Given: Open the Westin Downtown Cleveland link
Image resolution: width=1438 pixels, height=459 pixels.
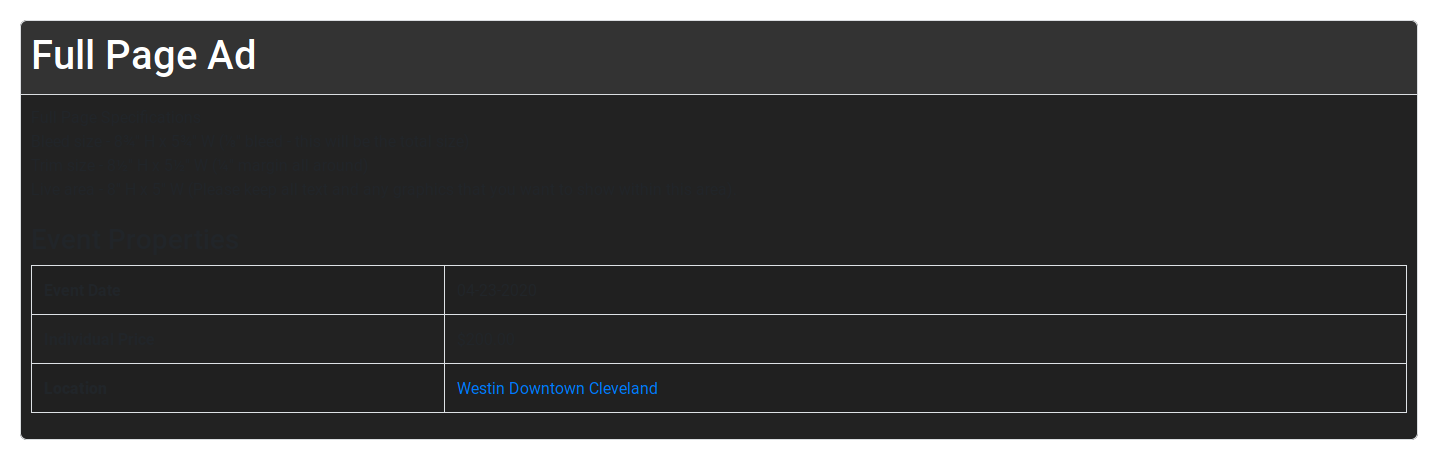Looking at the screenshot, I should point(557,388).
